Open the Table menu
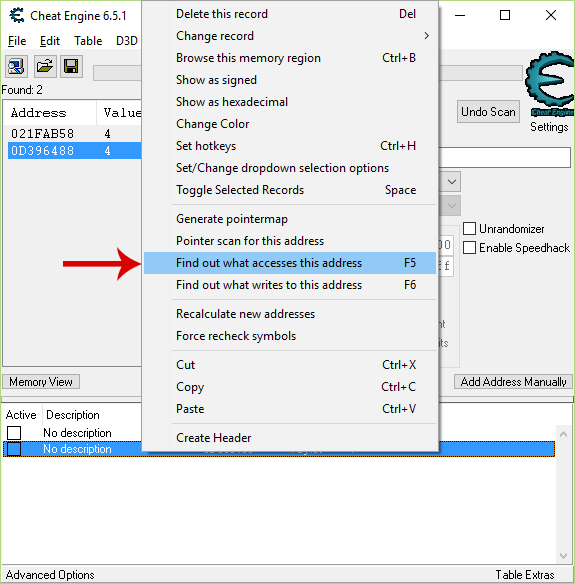 pyautogui.click(x=88, y=41)
